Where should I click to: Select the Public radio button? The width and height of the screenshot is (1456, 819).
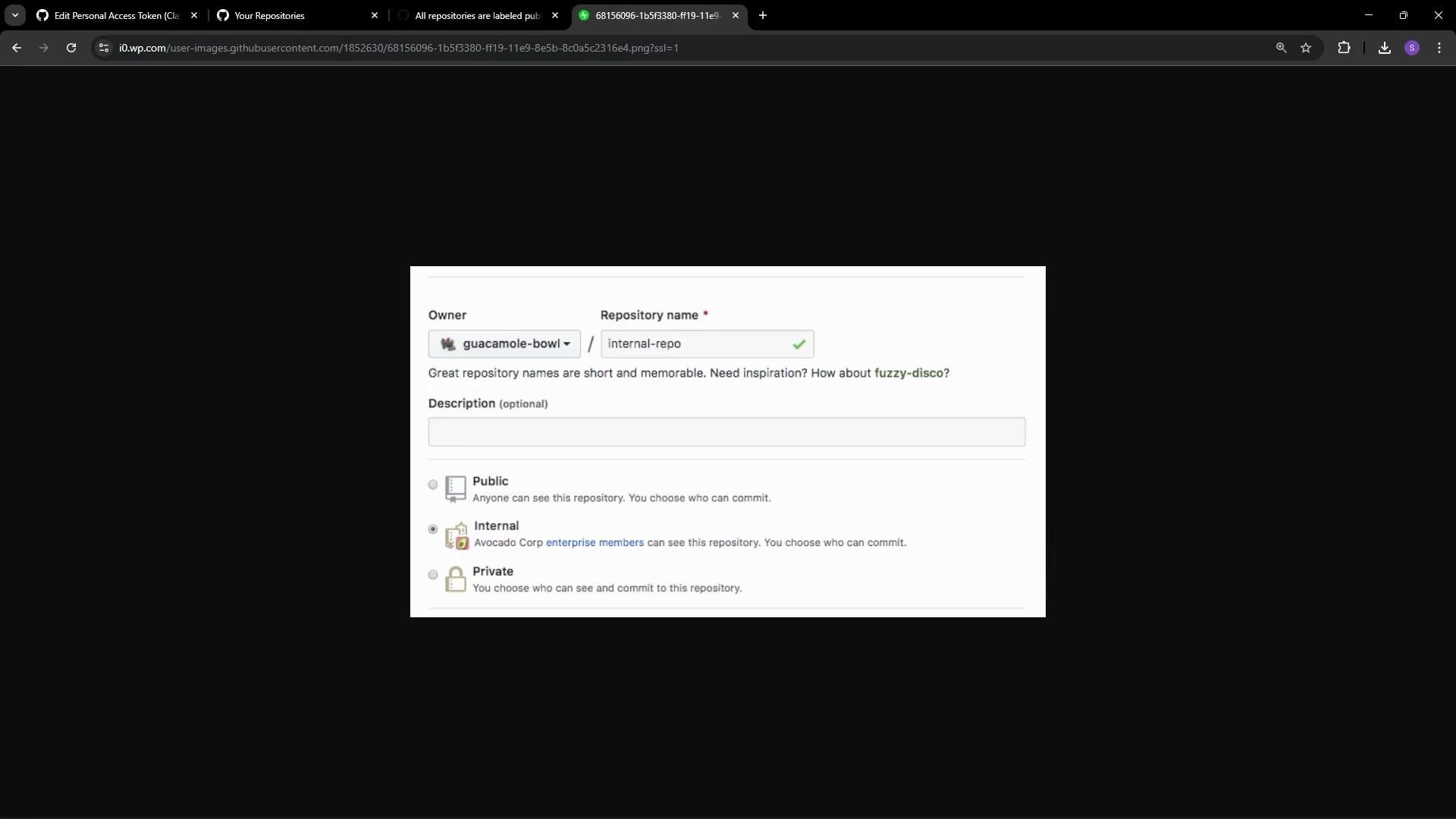[433, 485]
